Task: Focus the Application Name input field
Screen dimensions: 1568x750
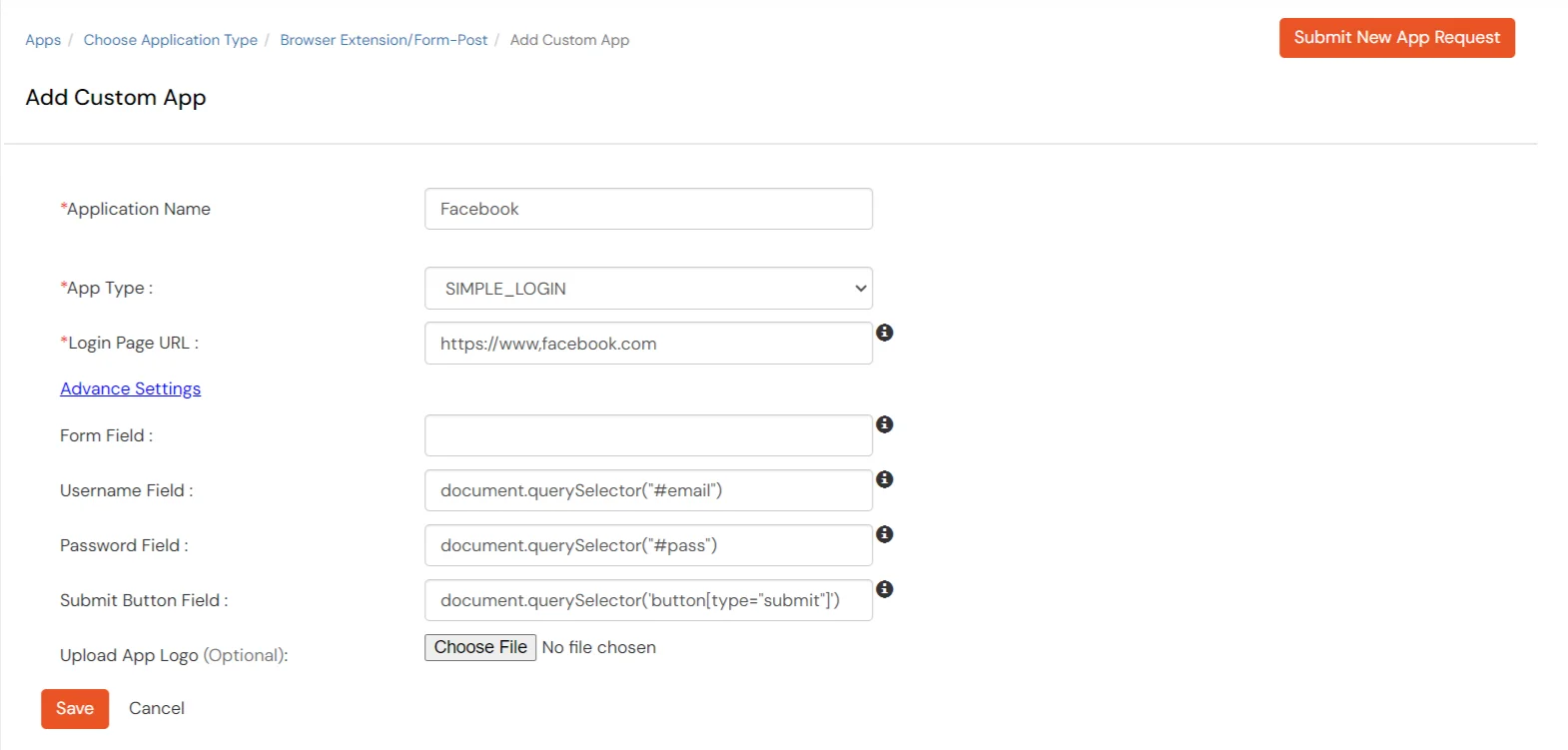Action: pos(648,209)
